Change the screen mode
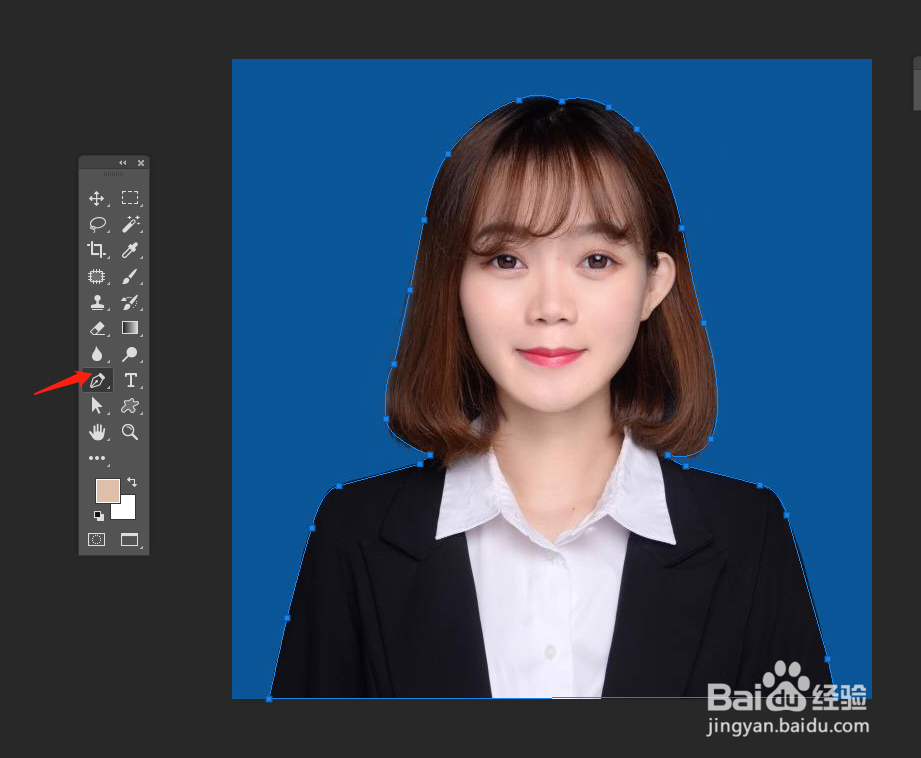921x758 pixels. (x=129, y=539)
